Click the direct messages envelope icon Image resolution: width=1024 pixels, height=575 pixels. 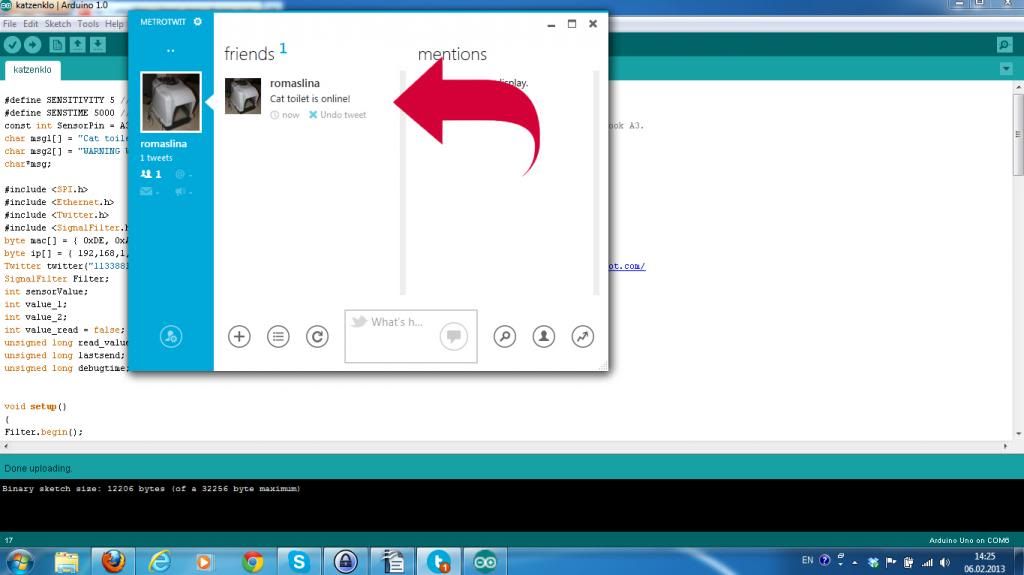click(x=149, y=191)
